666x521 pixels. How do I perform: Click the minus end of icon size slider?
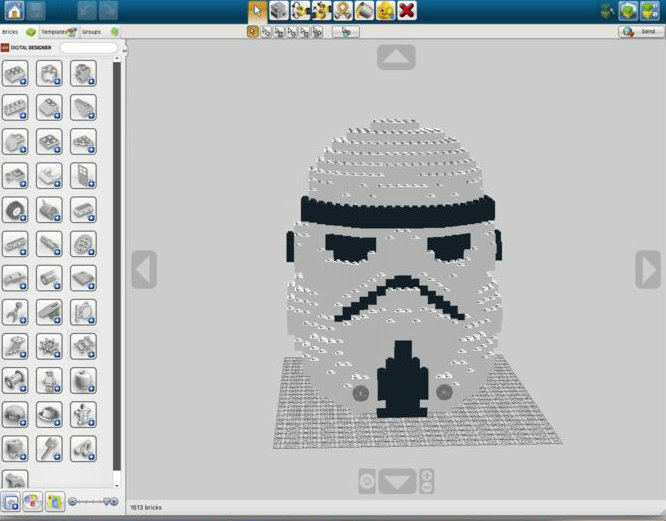(72, 501)
